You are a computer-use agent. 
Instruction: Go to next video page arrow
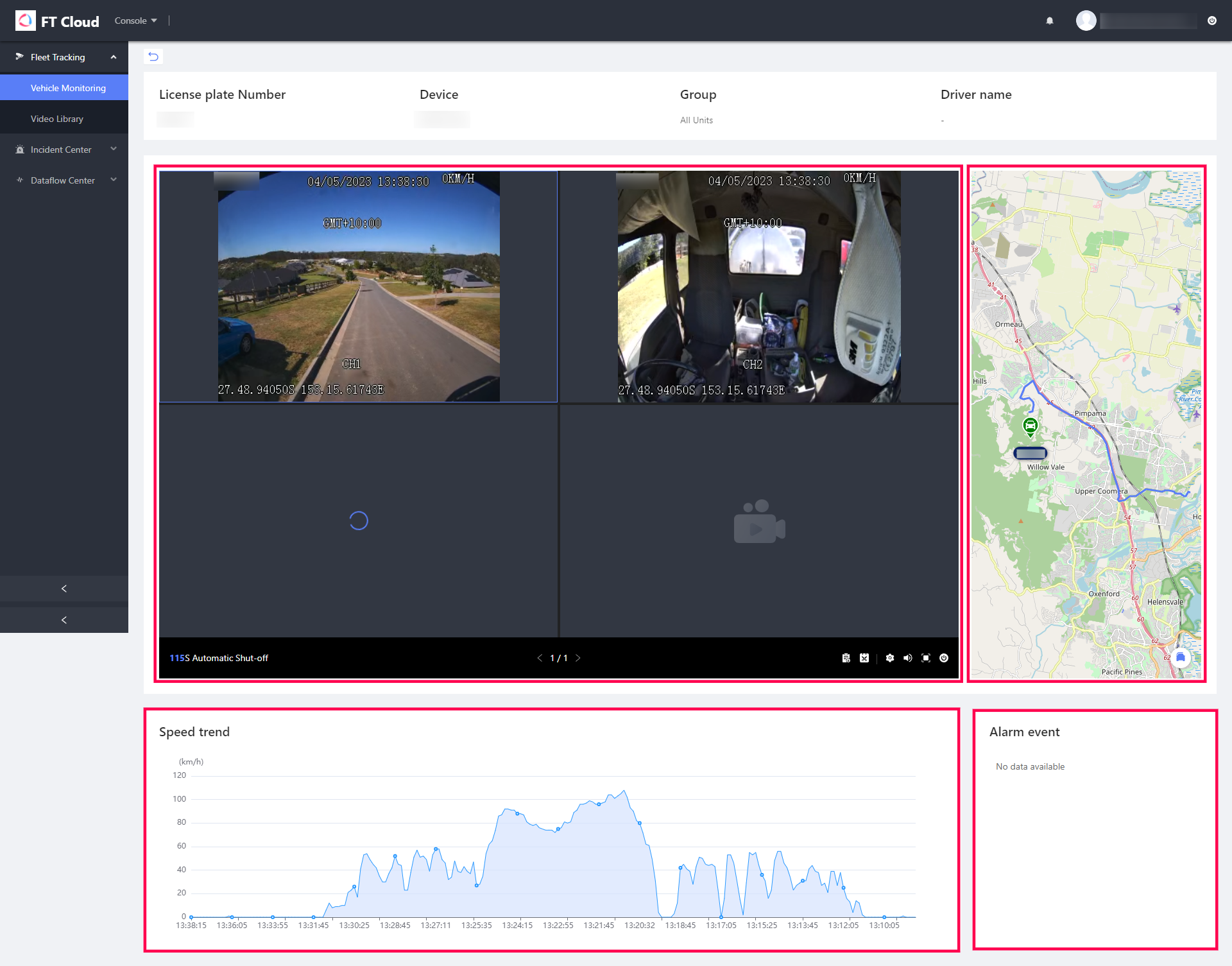[578, 658]
